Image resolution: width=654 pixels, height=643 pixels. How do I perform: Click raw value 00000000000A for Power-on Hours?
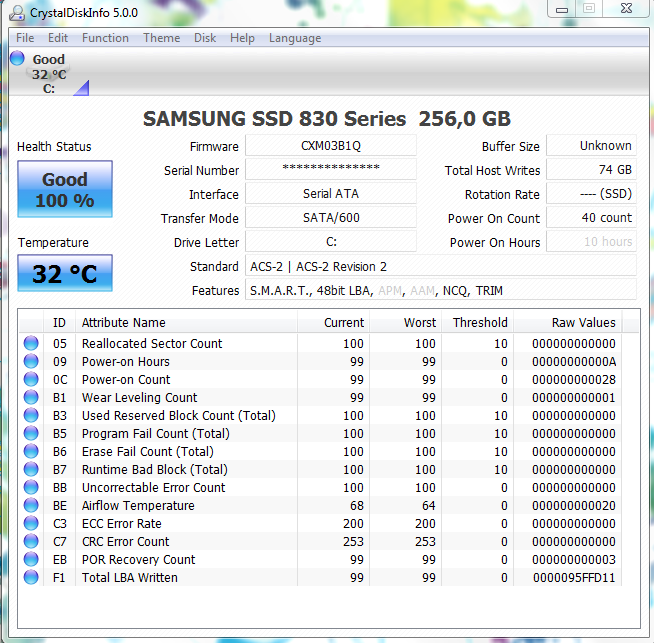click(574, 362)
